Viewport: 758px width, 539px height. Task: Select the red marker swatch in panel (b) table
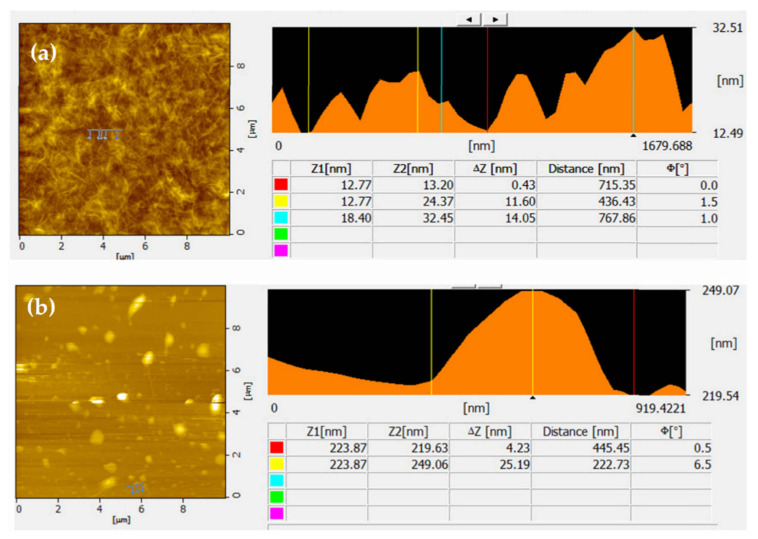click(x=277, y=446)
